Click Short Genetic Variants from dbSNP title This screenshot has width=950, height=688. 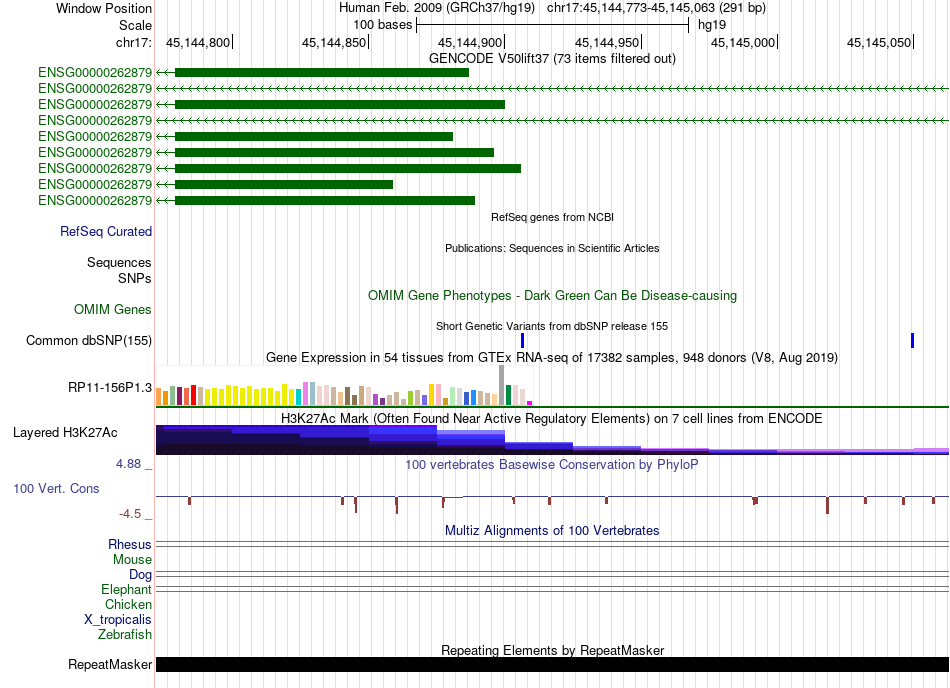[552, 326]
